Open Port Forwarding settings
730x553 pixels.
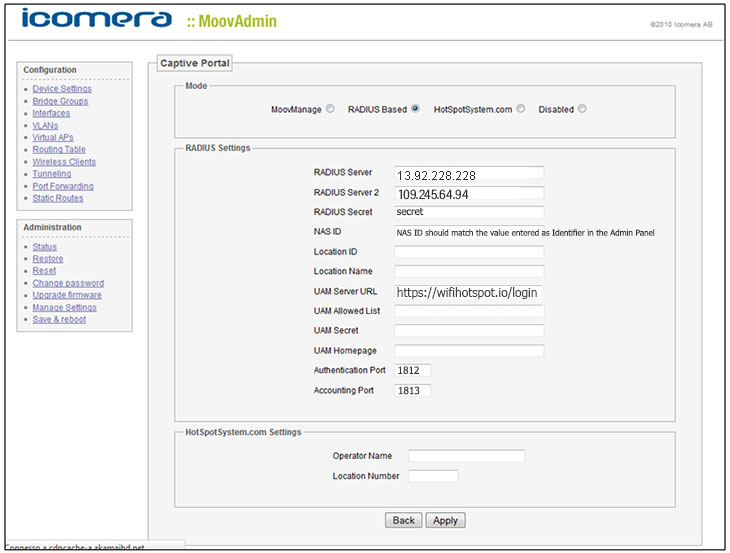[x=63, y=186]
